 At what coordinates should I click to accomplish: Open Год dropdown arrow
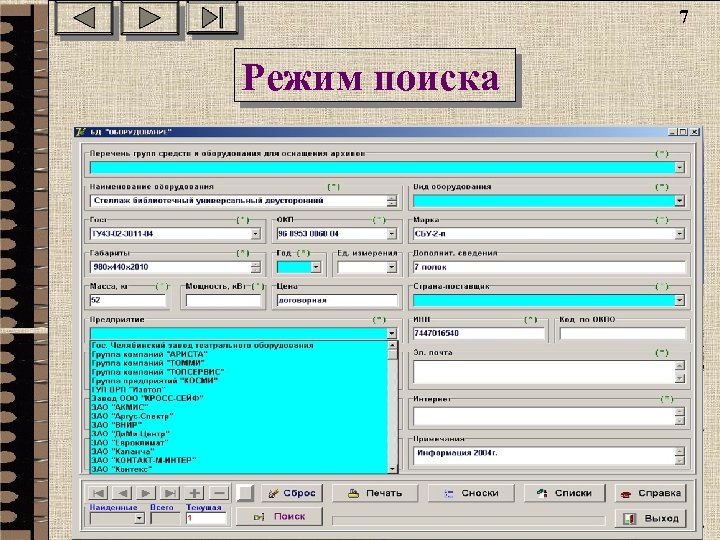point(316,267)
